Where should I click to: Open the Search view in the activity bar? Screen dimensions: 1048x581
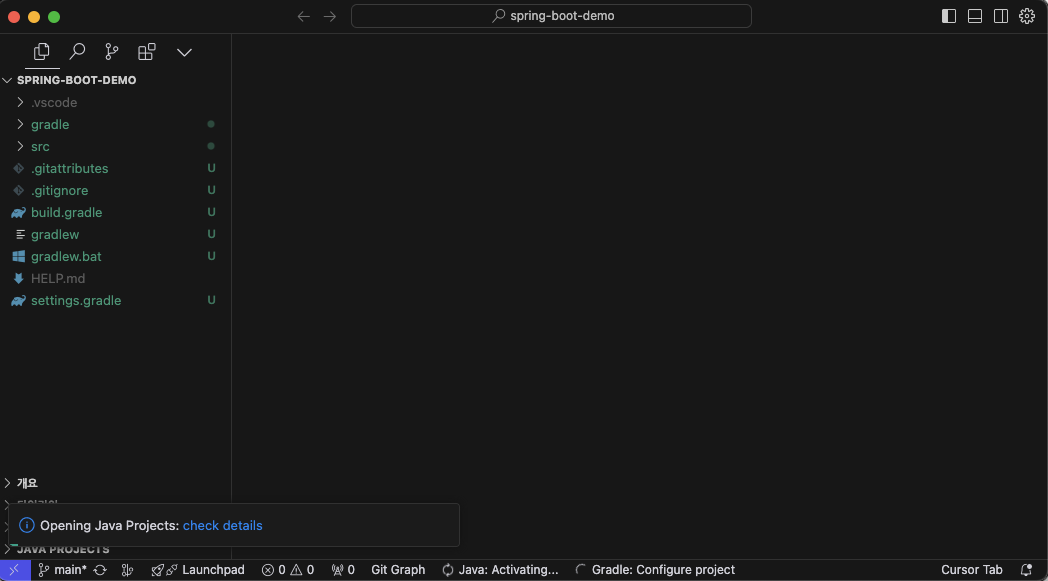point(76,51)
